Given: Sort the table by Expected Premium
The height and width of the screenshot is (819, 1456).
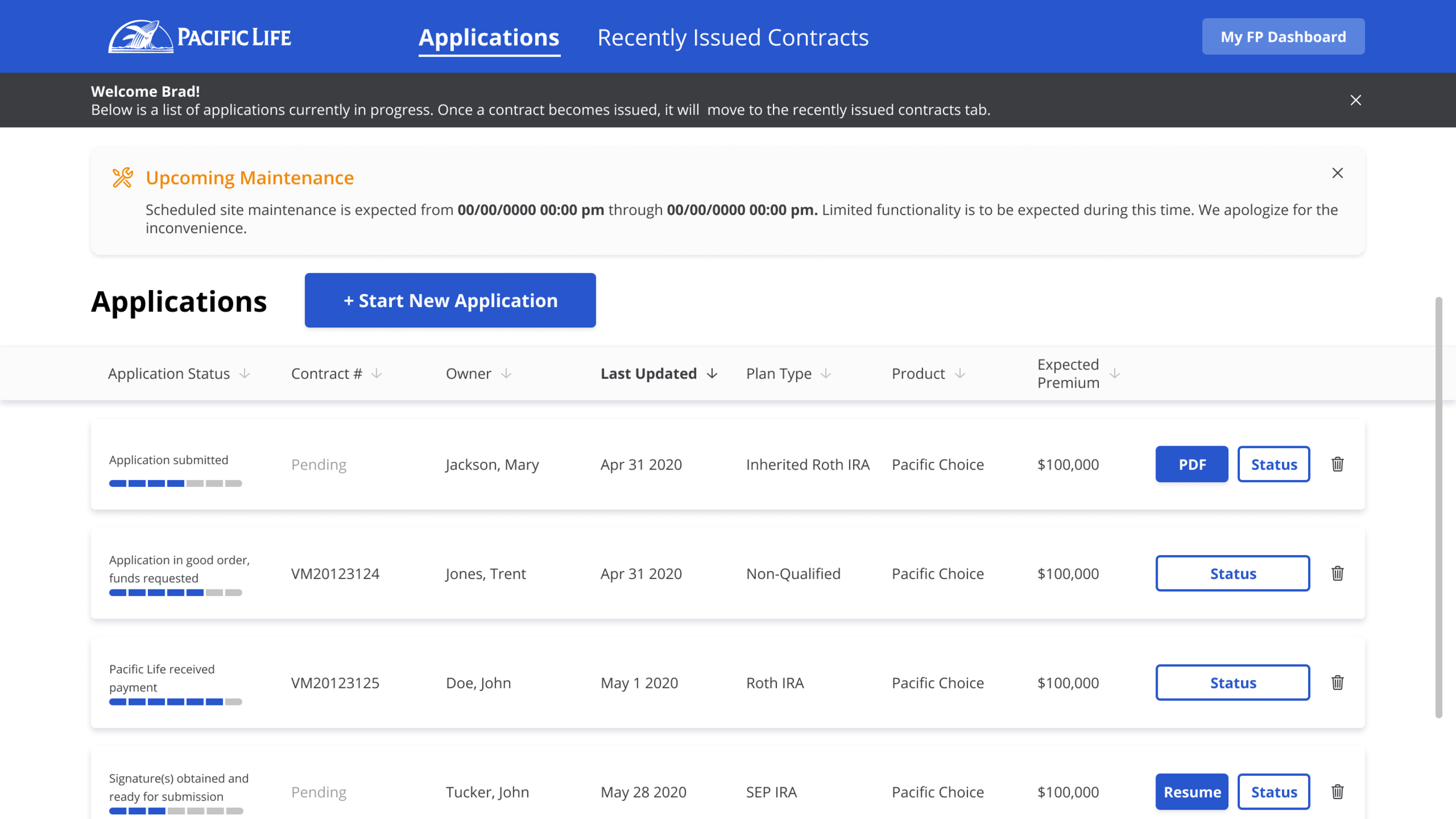Looking at the screenshot, I should pos(1114,373).
